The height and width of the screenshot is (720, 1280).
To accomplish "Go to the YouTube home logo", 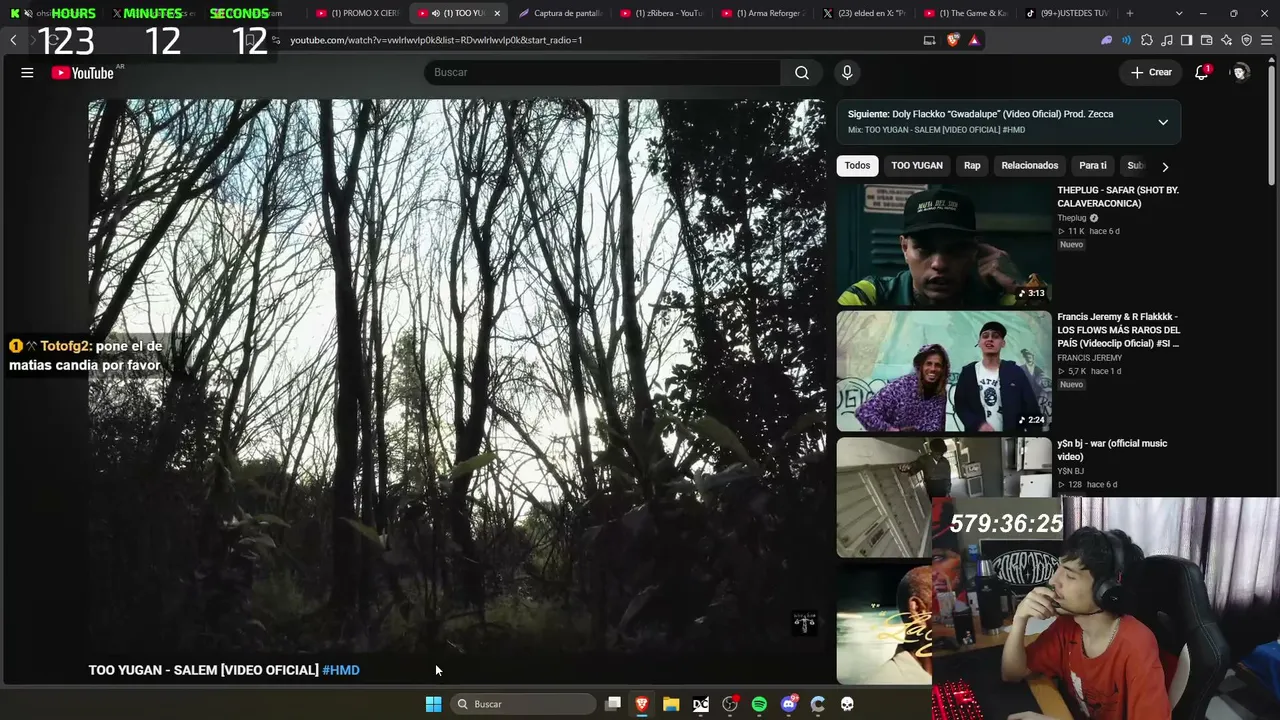I will [x=83, y=73].
